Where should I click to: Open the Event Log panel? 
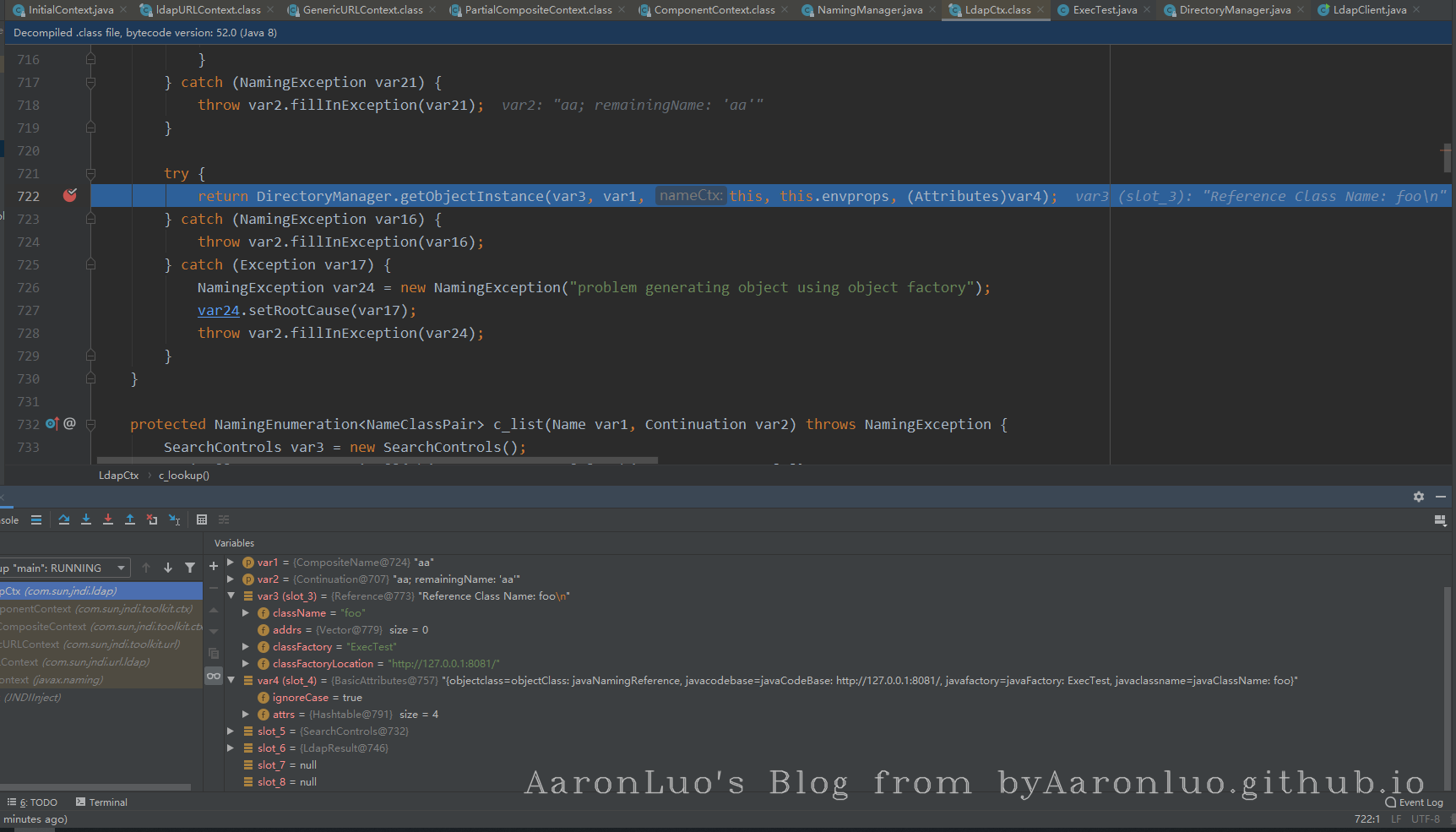1415,802
